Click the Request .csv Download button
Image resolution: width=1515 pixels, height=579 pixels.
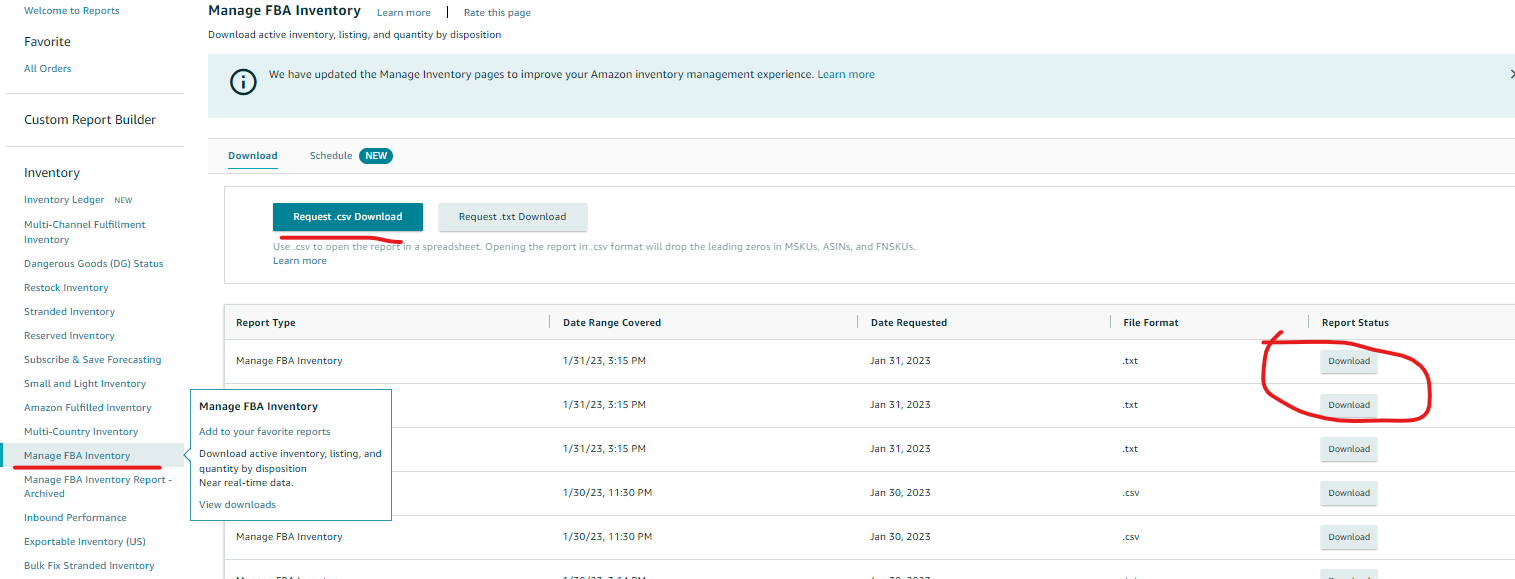[x=348, y=217]
